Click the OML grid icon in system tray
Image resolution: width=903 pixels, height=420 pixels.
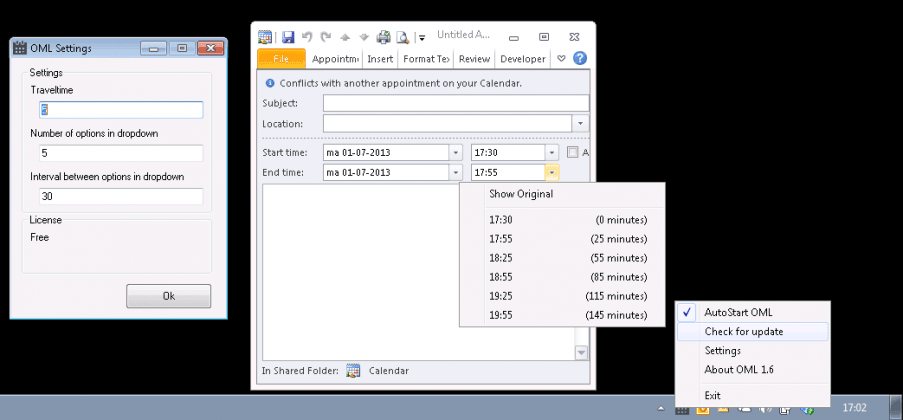pyautogui.click(x=682, y=410)
